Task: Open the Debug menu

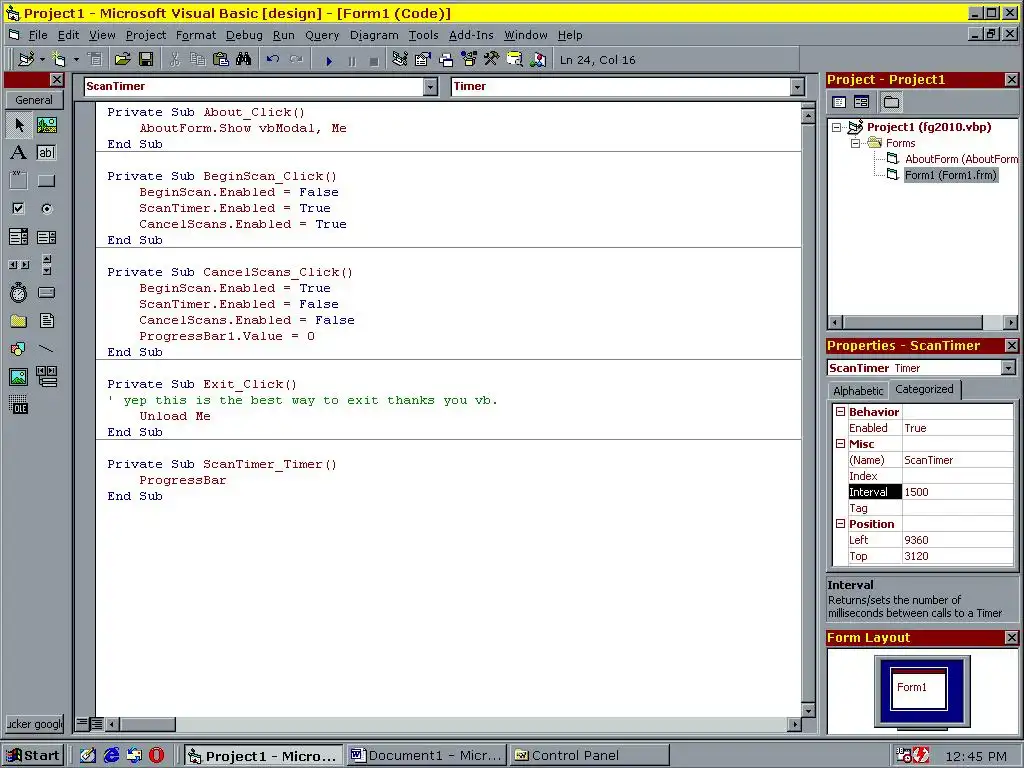Action: coord(244,35)
